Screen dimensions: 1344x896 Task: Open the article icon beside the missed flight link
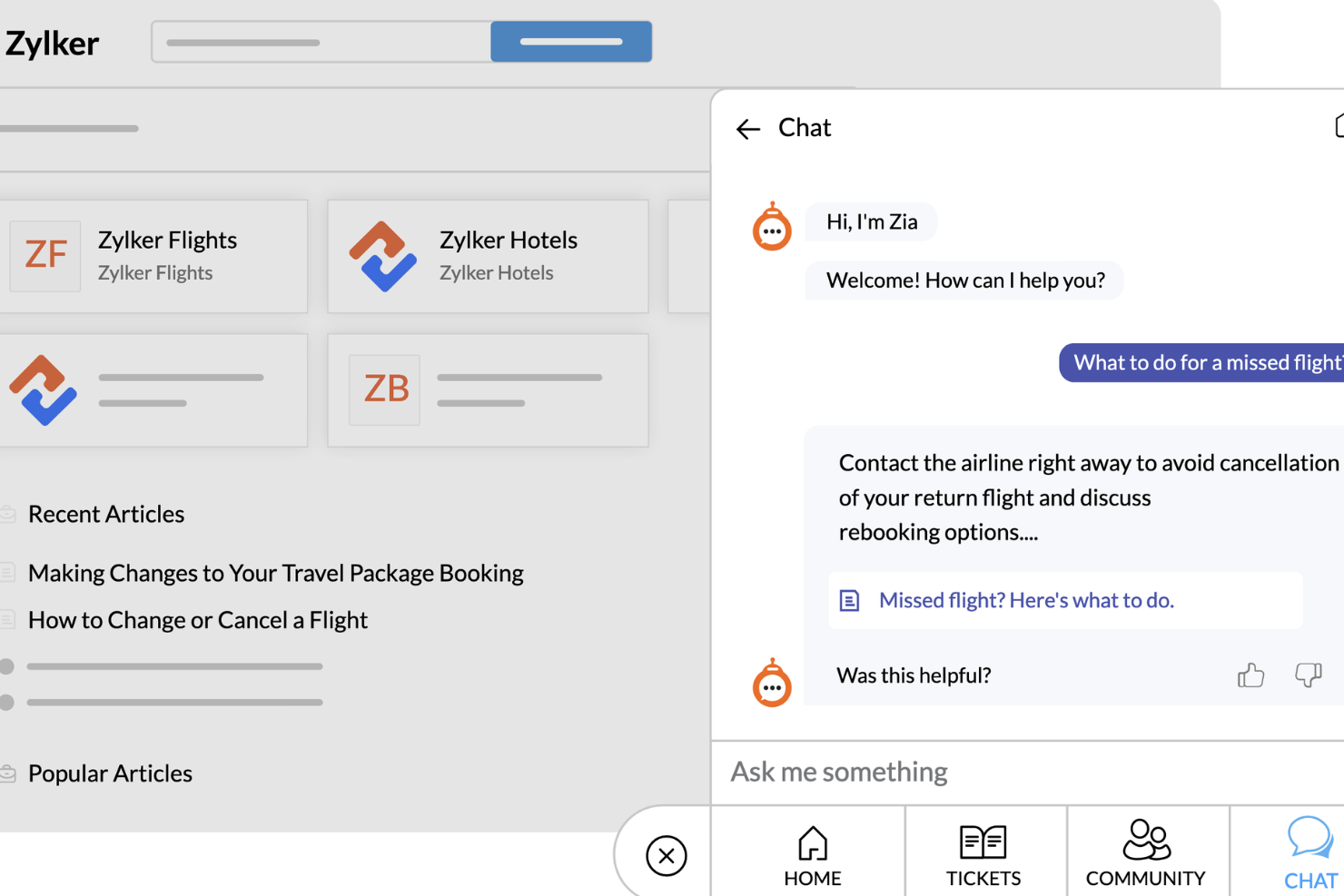pos(849,600)
